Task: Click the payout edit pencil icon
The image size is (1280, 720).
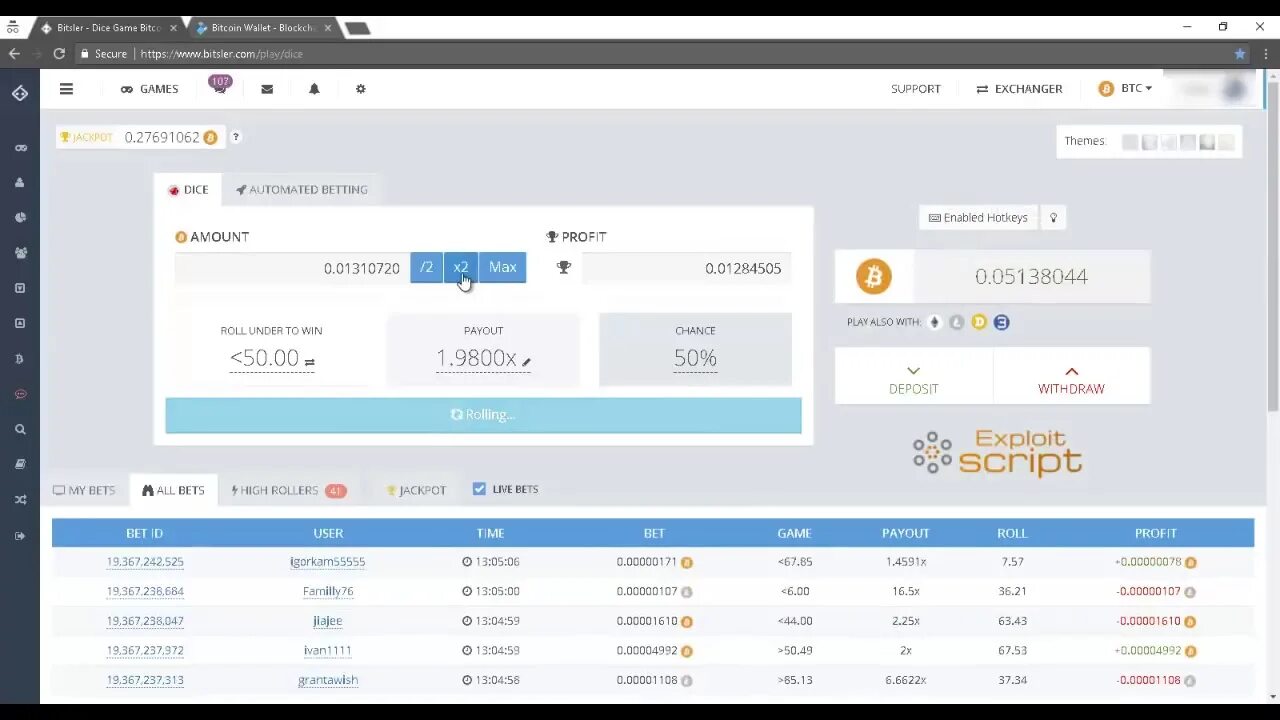Action: pos(526,362)
